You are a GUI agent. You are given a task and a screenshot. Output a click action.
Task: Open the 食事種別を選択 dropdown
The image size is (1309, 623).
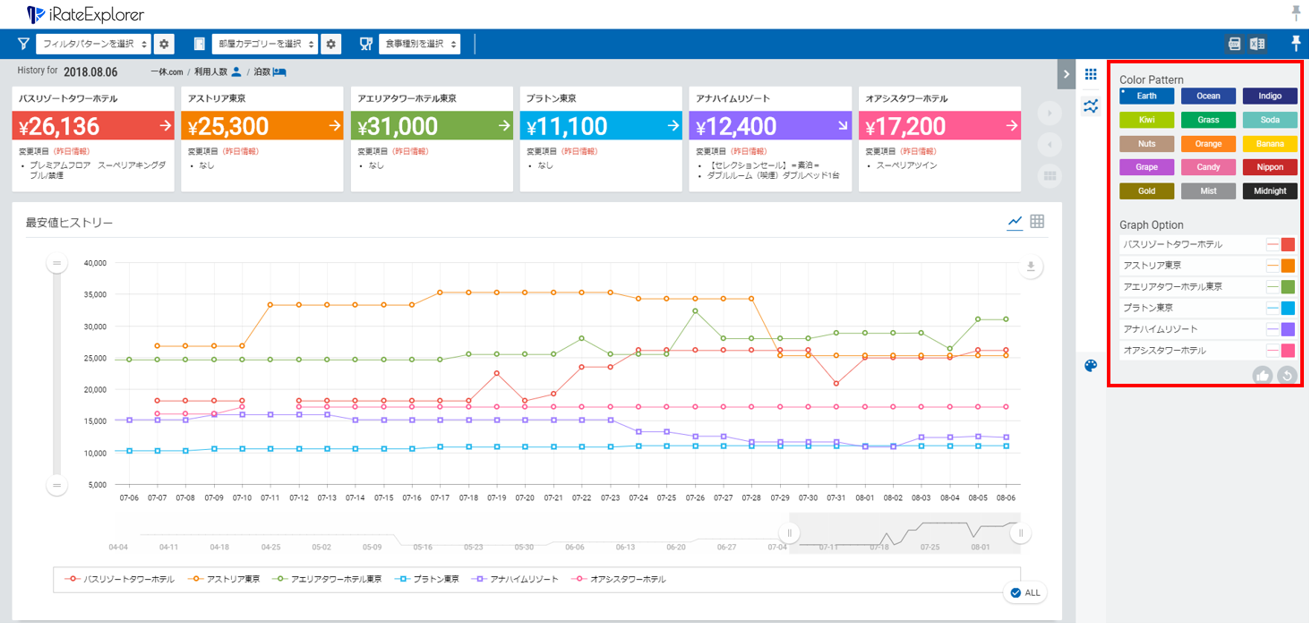(x=420, y=44)
